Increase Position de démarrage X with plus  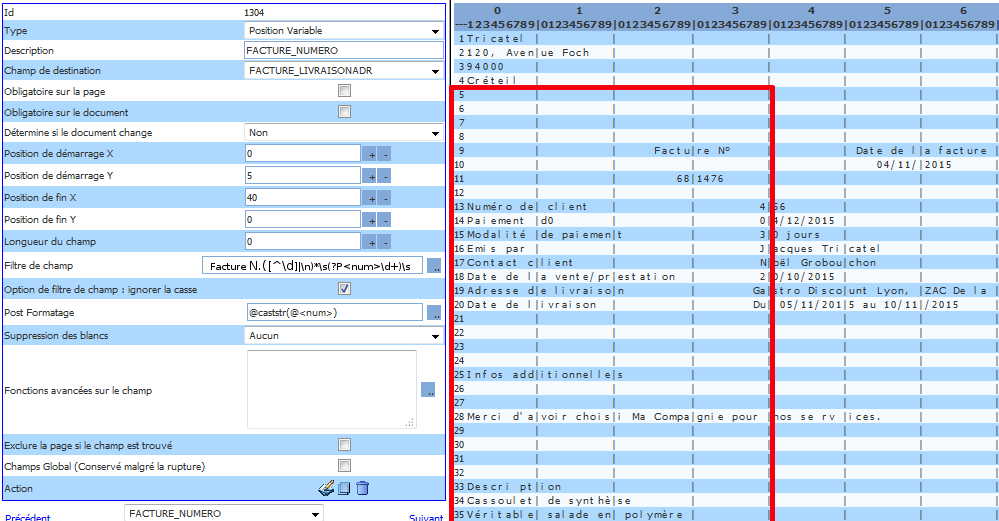click(x=369, y=154)
